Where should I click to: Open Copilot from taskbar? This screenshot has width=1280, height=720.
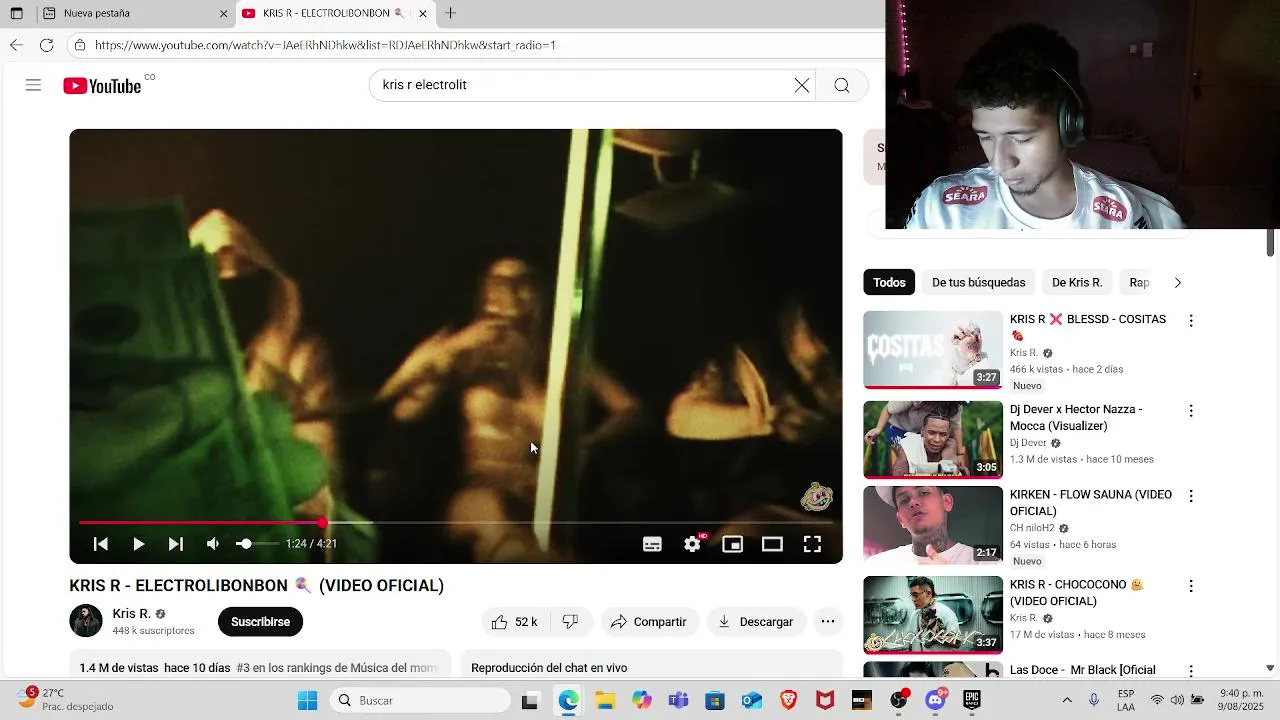[641, 700]
